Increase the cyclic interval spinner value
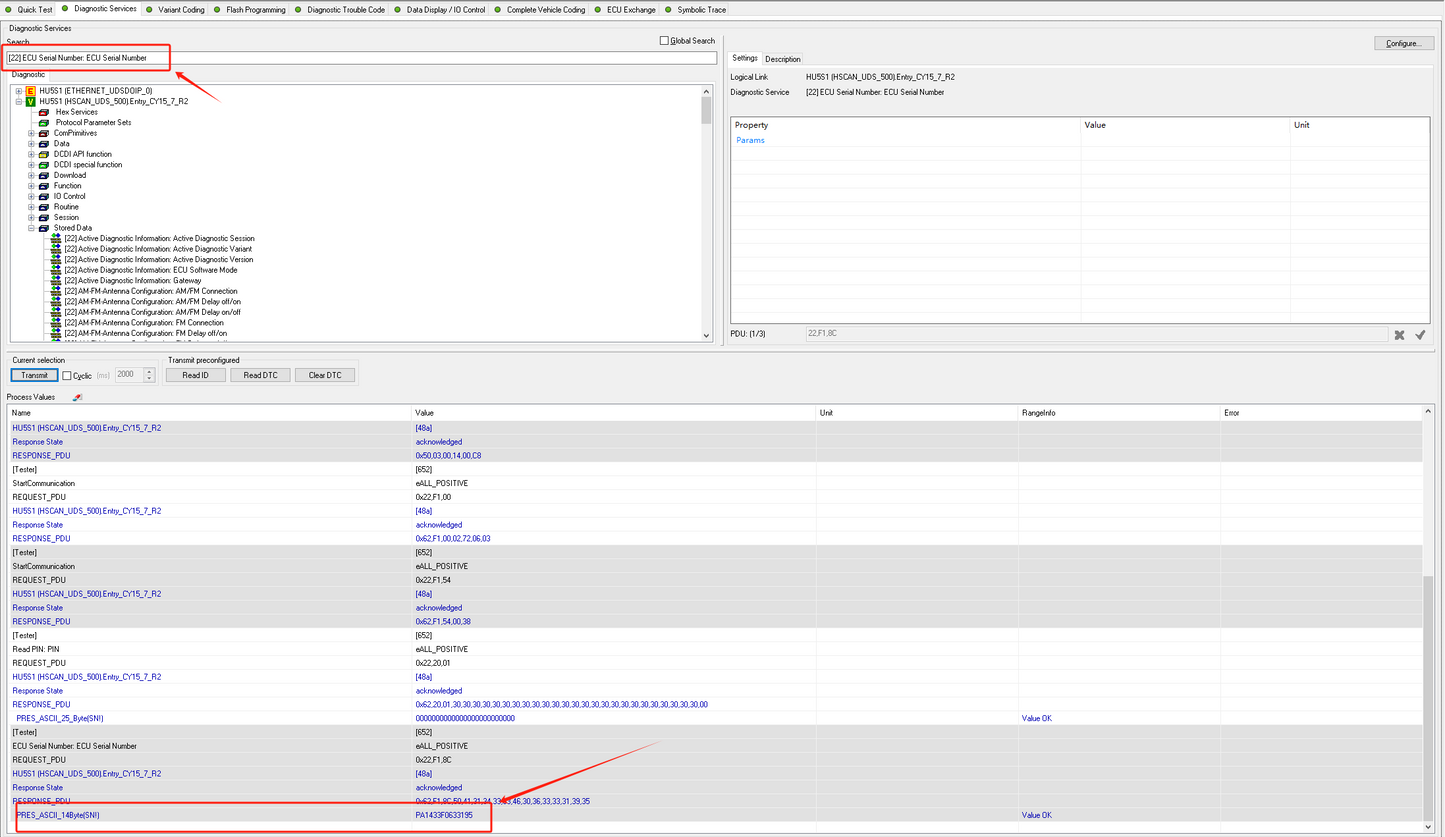 click(149, 371)
